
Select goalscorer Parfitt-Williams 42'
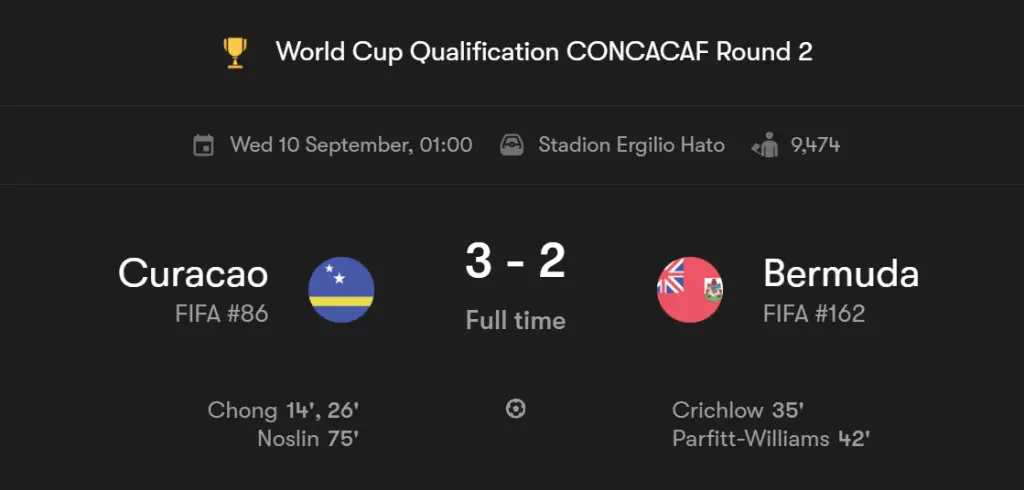coord(771,438)
